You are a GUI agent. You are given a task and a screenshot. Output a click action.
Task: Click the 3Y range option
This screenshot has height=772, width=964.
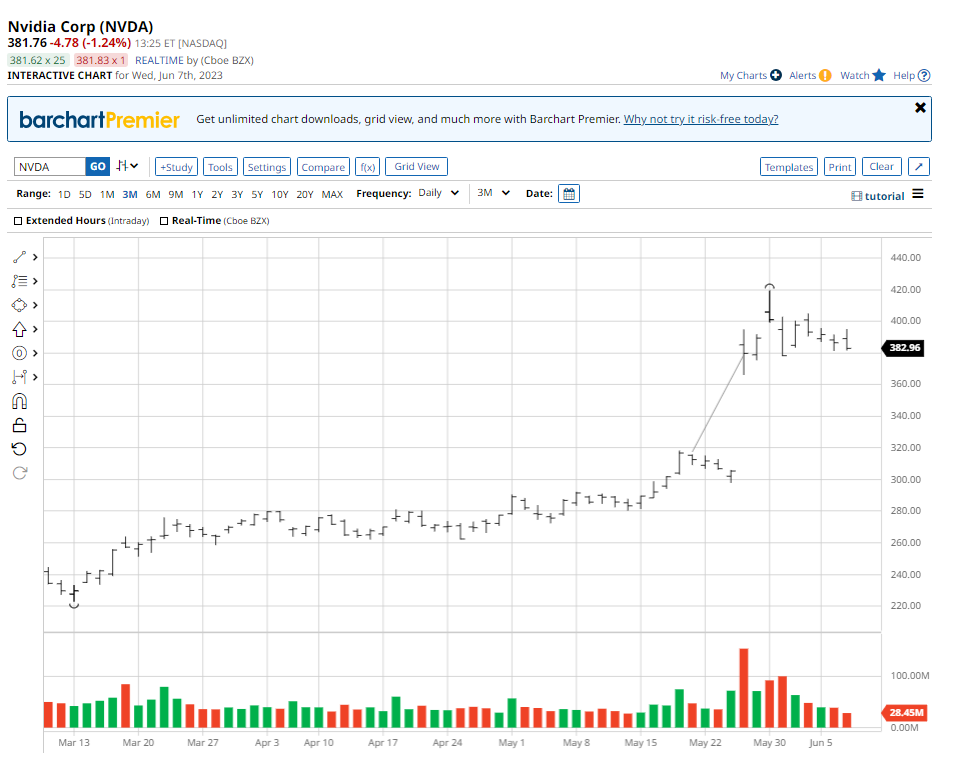[237, 194]
